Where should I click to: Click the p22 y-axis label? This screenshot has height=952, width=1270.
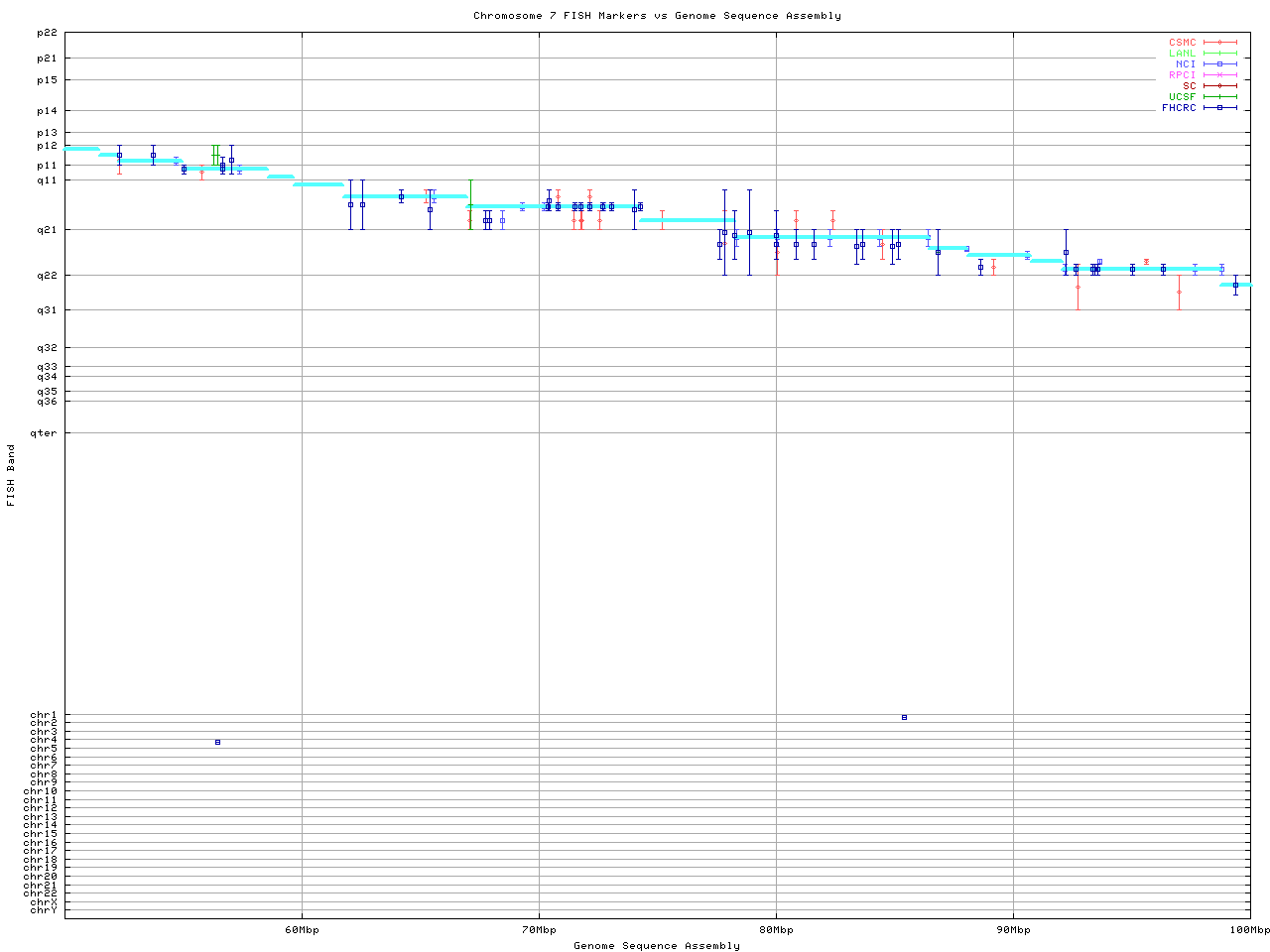[47, 33]
